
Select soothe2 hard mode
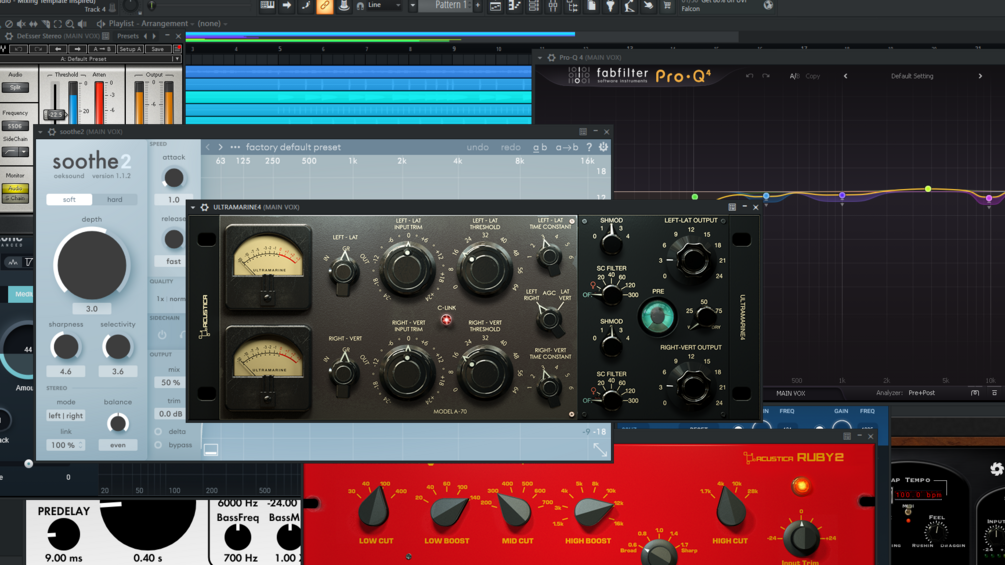115,199
